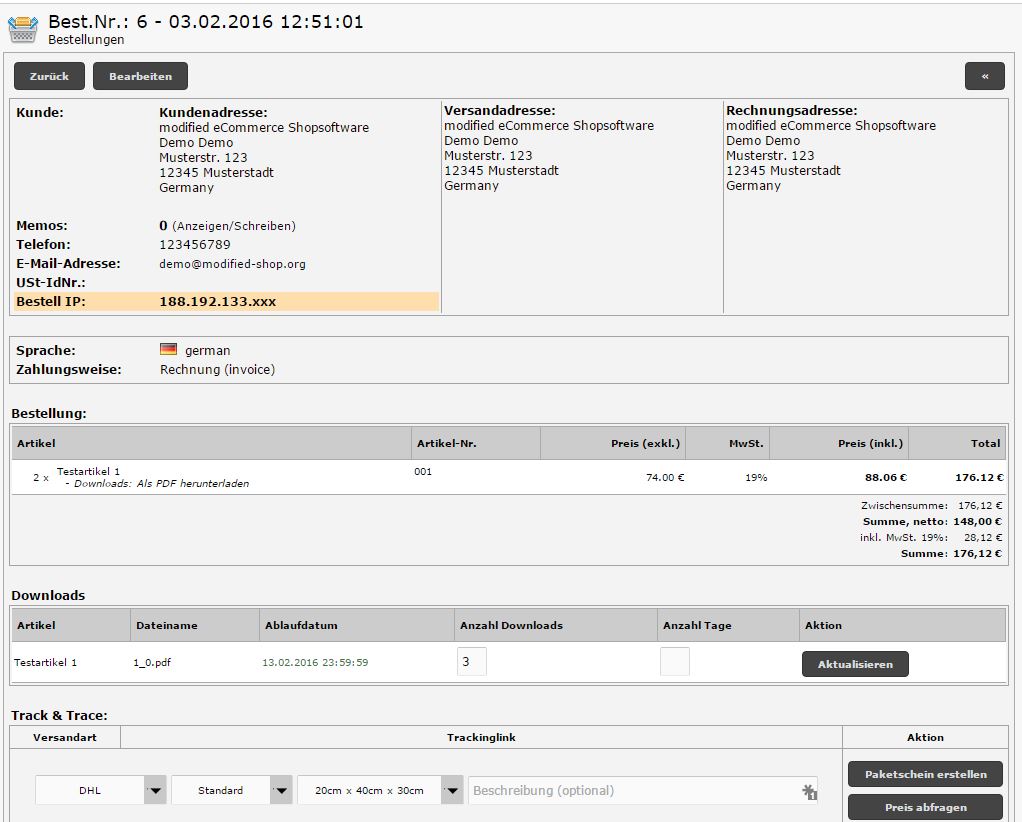Open the DHL carrier dropdown
The width and height of the screenshot is (1022, 822).
(x=100, y=790)
